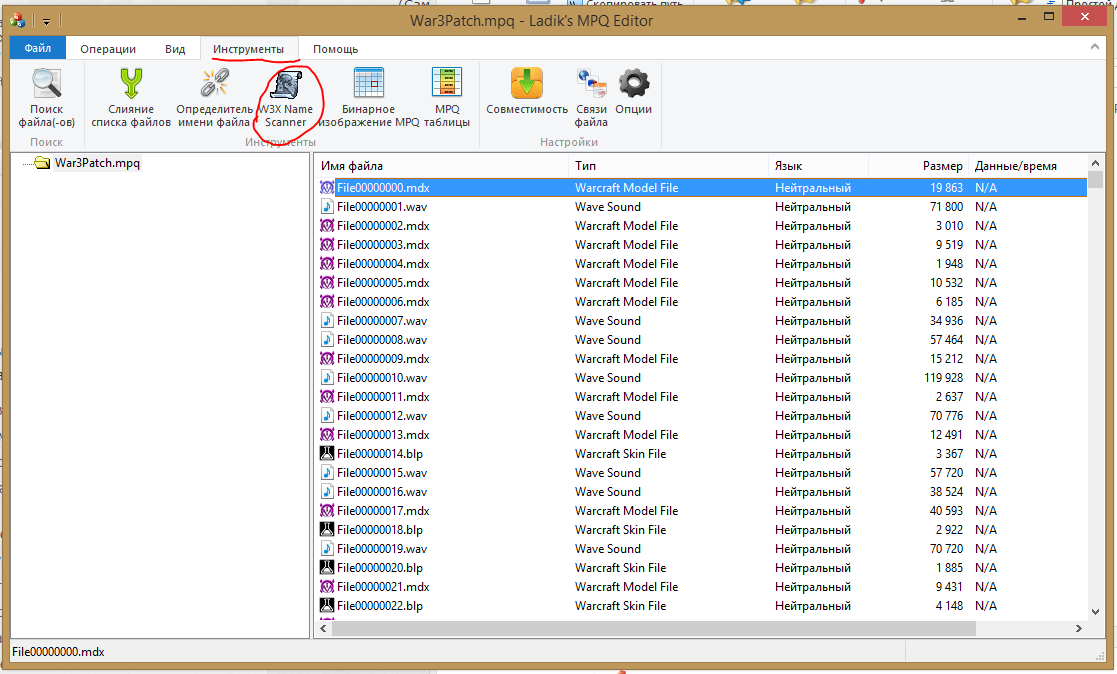Click the status bar text File00000000.mdx

[x=58, y=651]
